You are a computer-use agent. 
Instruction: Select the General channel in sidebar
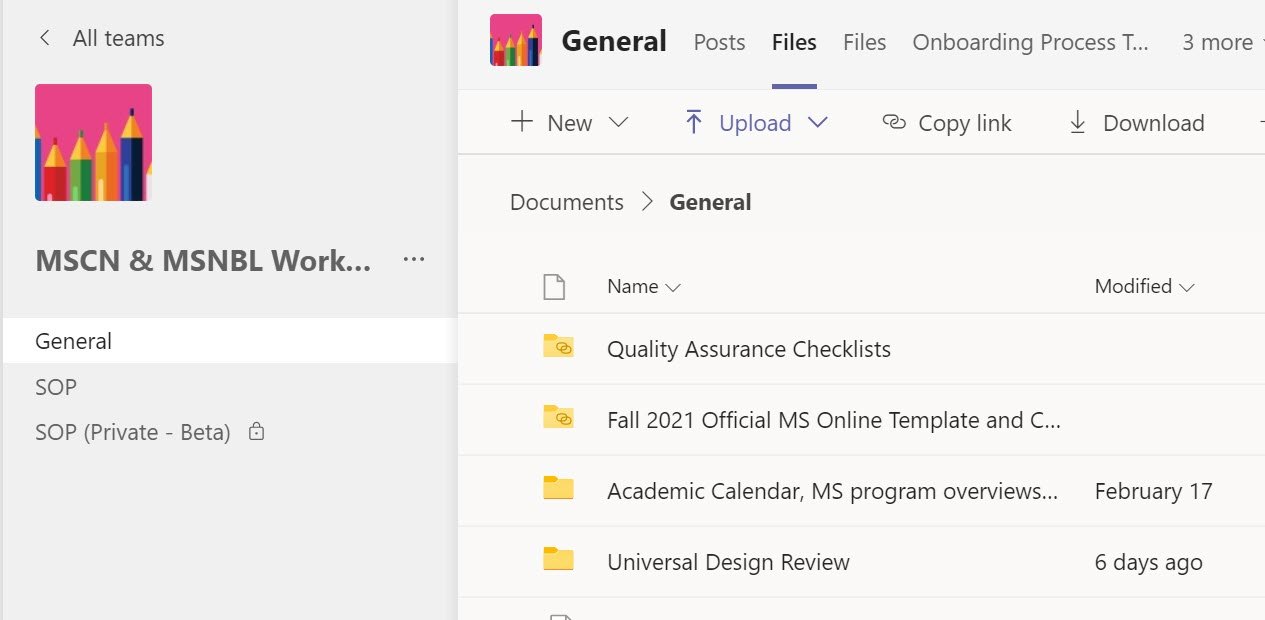tap(229, 341)
